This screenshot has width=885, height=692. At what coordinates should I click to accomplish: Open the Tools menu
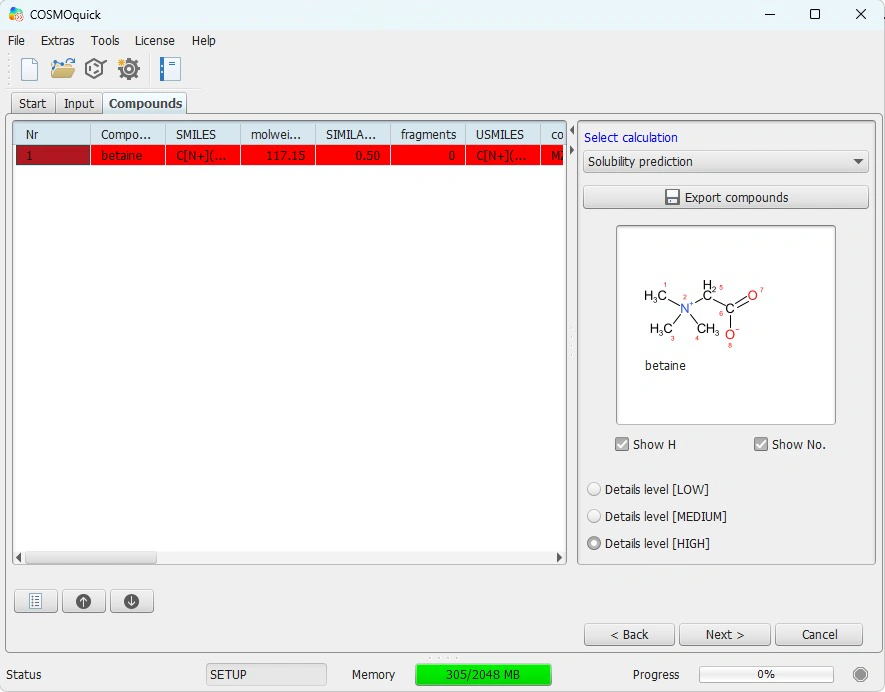point(105,41)
